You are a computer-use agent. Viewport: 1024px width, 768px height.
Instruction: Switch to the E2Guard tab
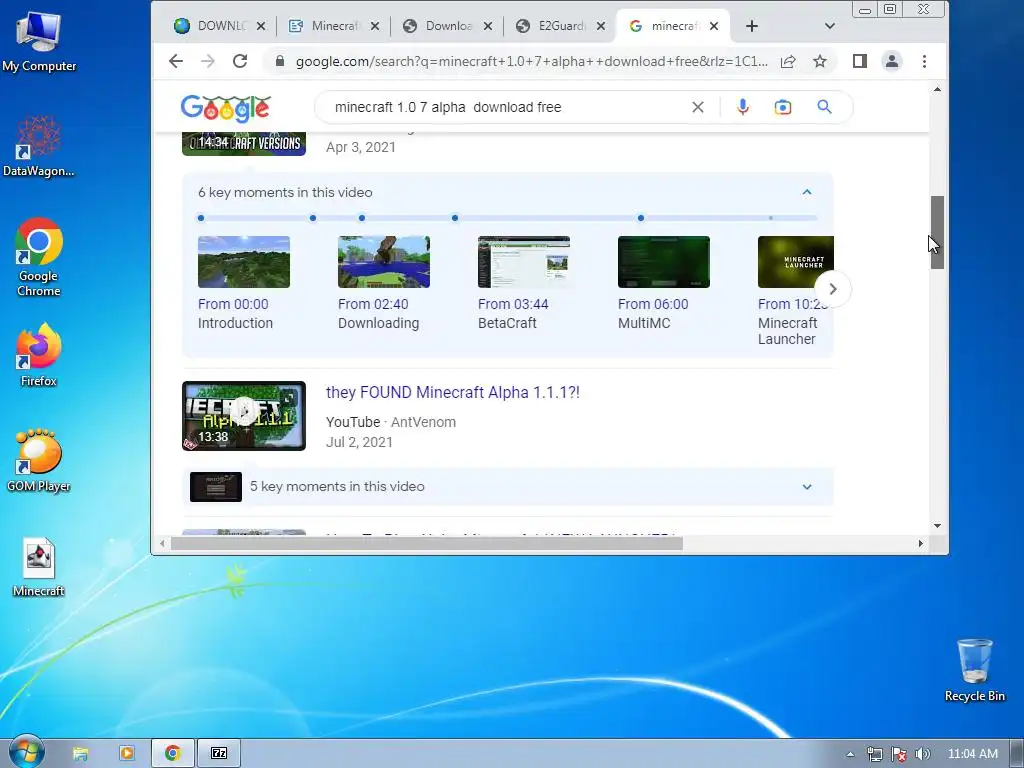tap(561, 26)
